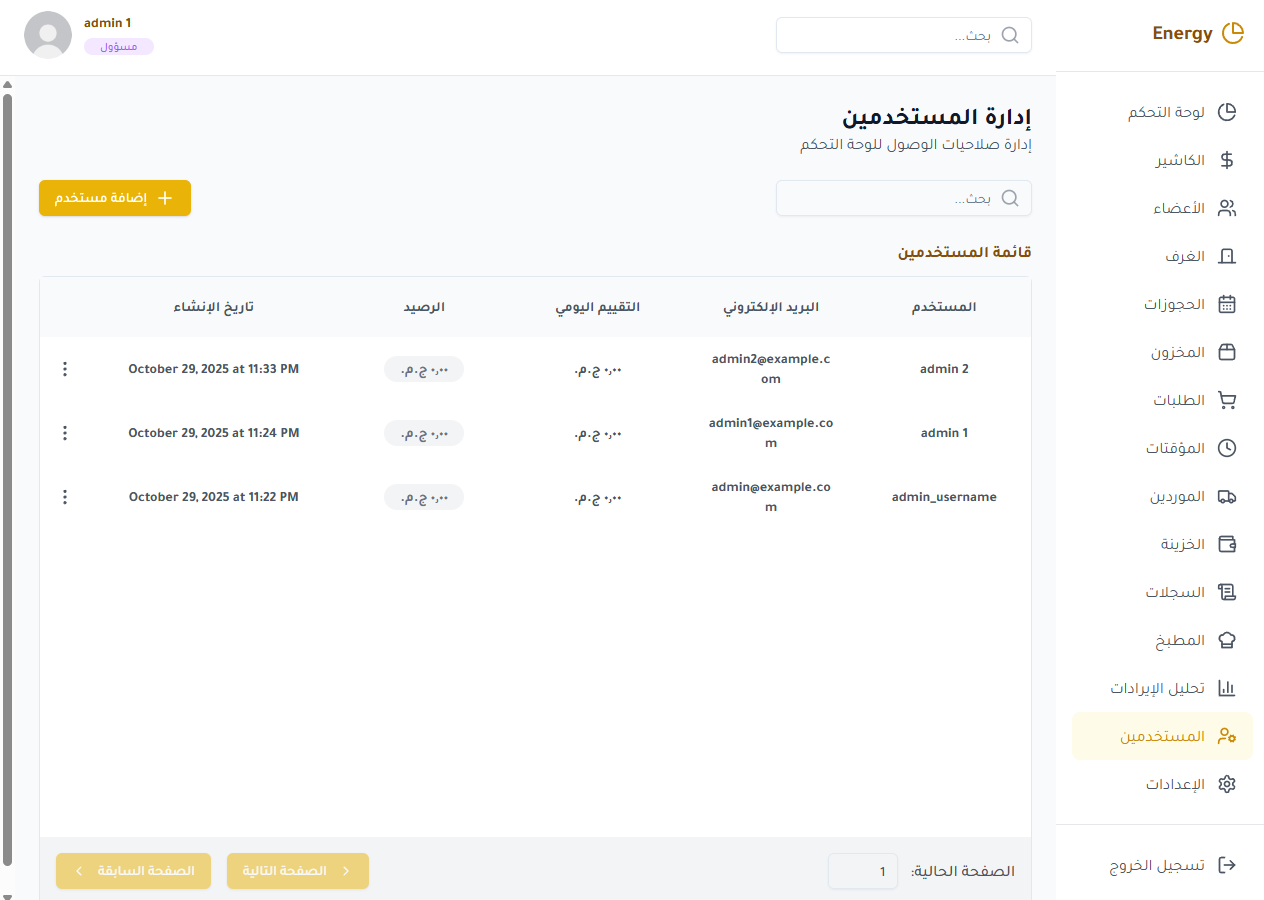Viewport: 1264px width, 900px height.
Task: Click the Logout (تسجيل الخروج) link
Action: [x=1172, y=865]
